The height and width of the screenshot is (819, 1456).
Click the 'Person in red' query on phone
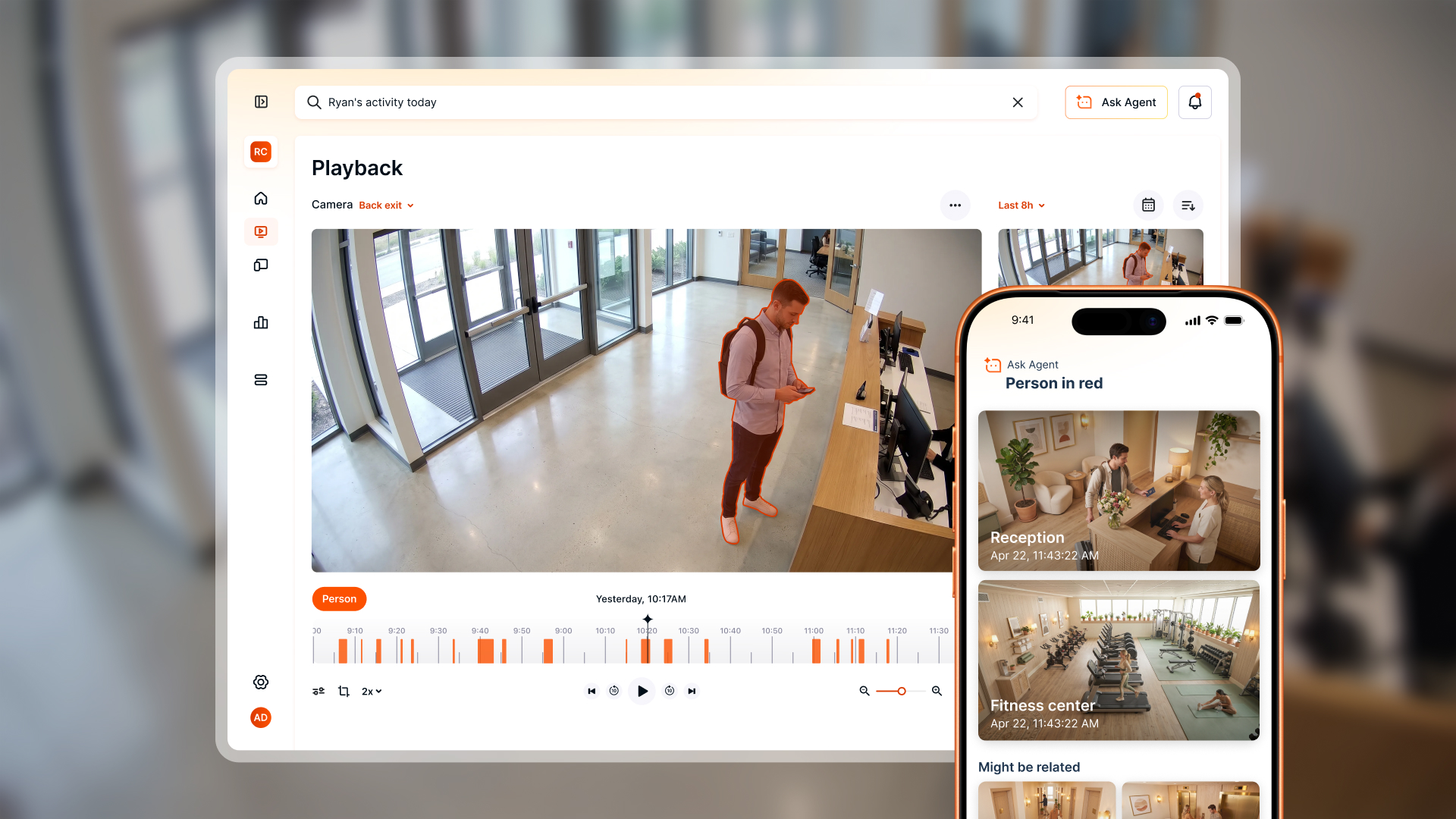click(x=1054, y=384)
